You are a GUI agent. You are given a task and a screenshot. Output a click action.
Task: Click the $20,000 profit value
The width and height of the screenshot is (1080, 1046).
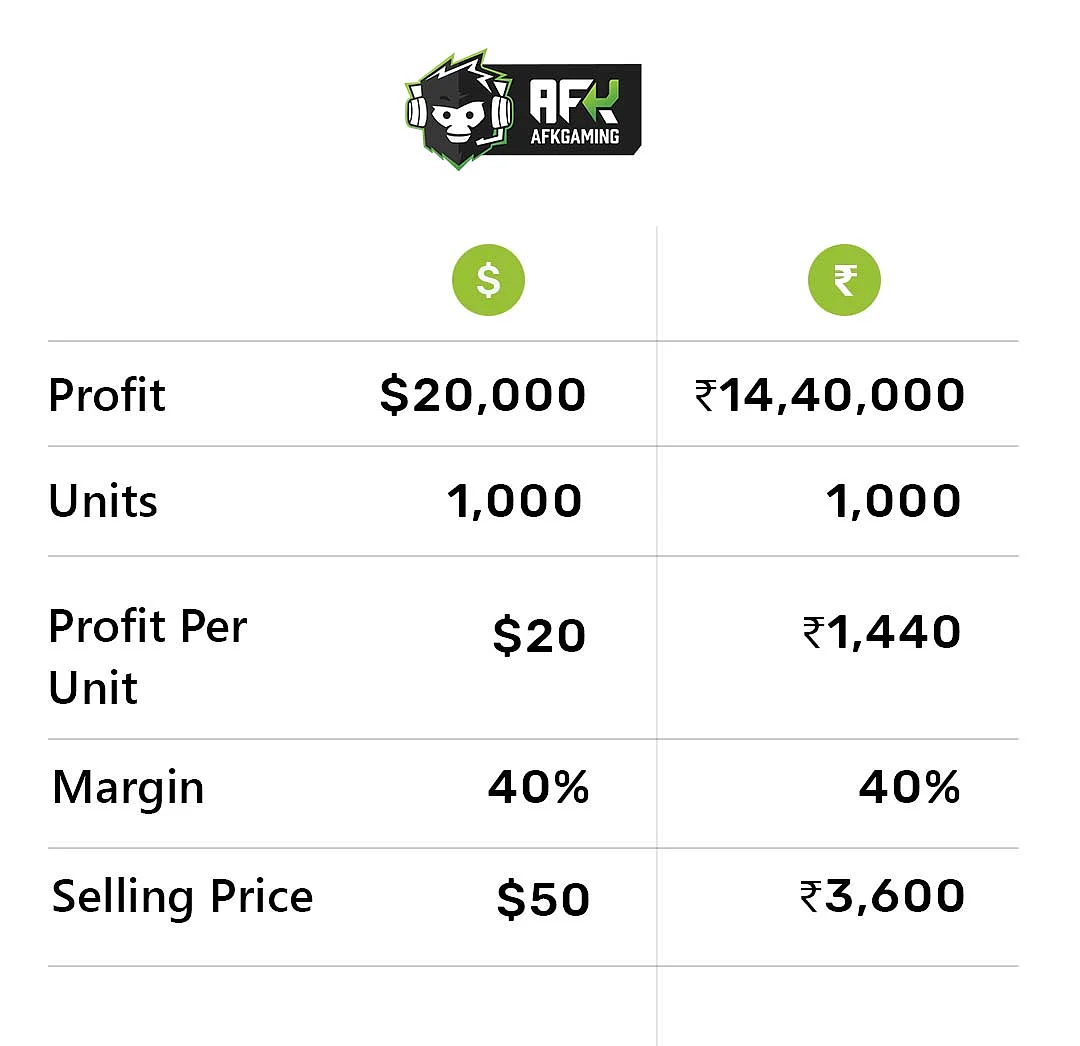[483, 395]
